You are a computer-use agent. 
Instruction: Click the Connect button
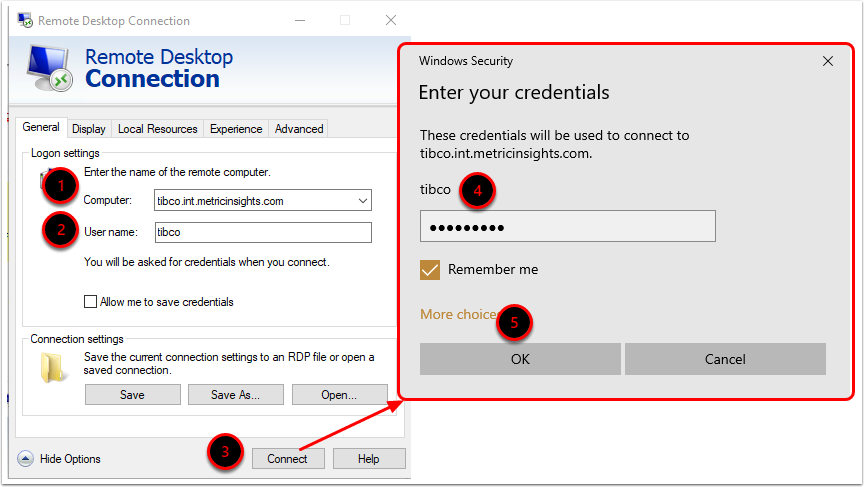tap(288, 458)
